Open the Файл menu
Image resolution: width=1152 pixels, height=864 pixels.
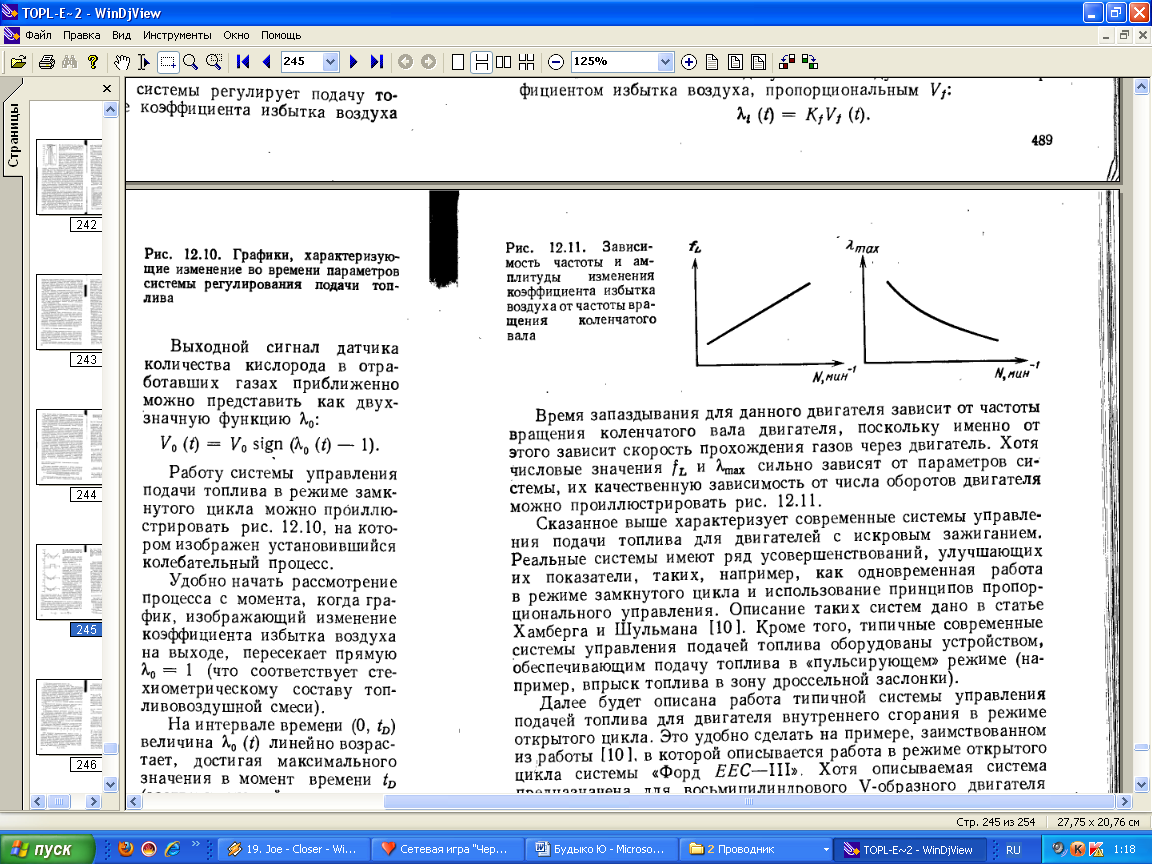(x=38, y=35)
